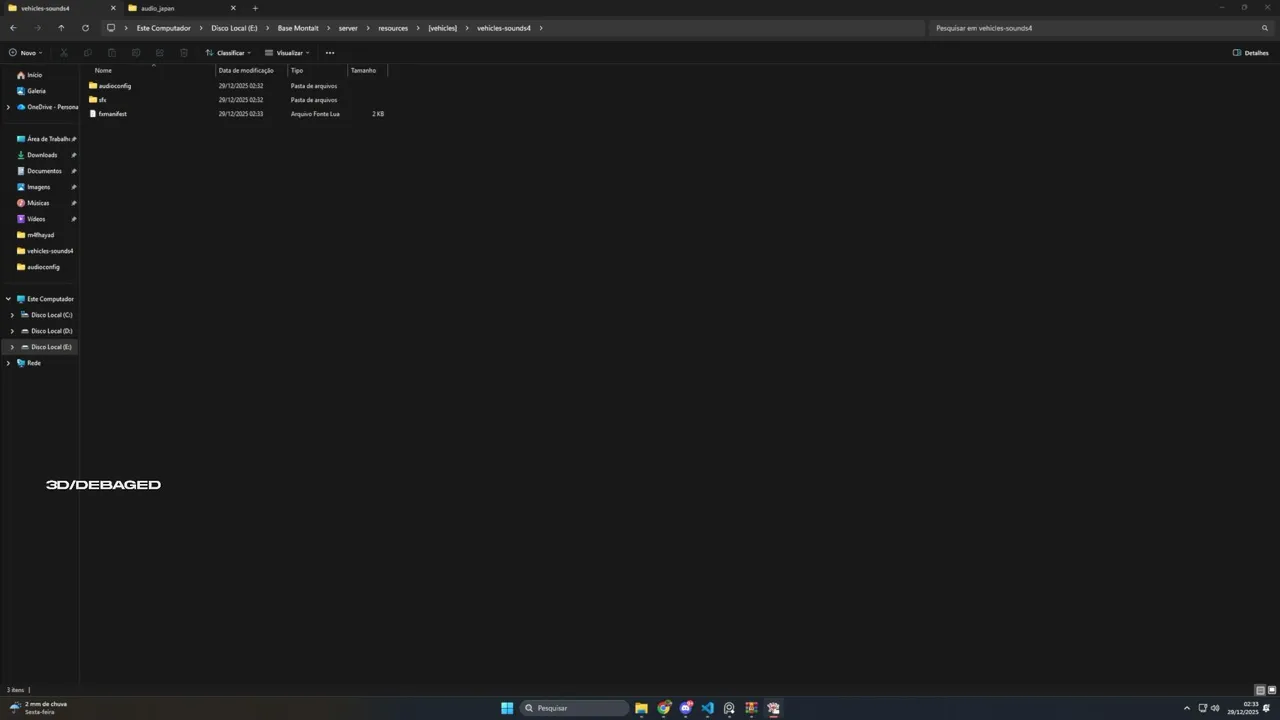Go back to the previous folder
This screenshot has width=1280, height=720.
(x=13, y=28)
